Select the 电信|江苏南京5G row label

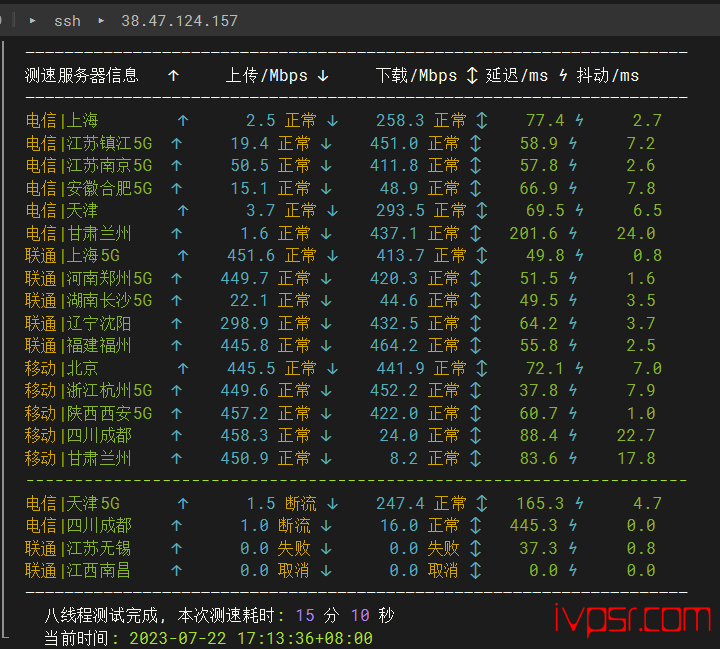coord(89,165)
